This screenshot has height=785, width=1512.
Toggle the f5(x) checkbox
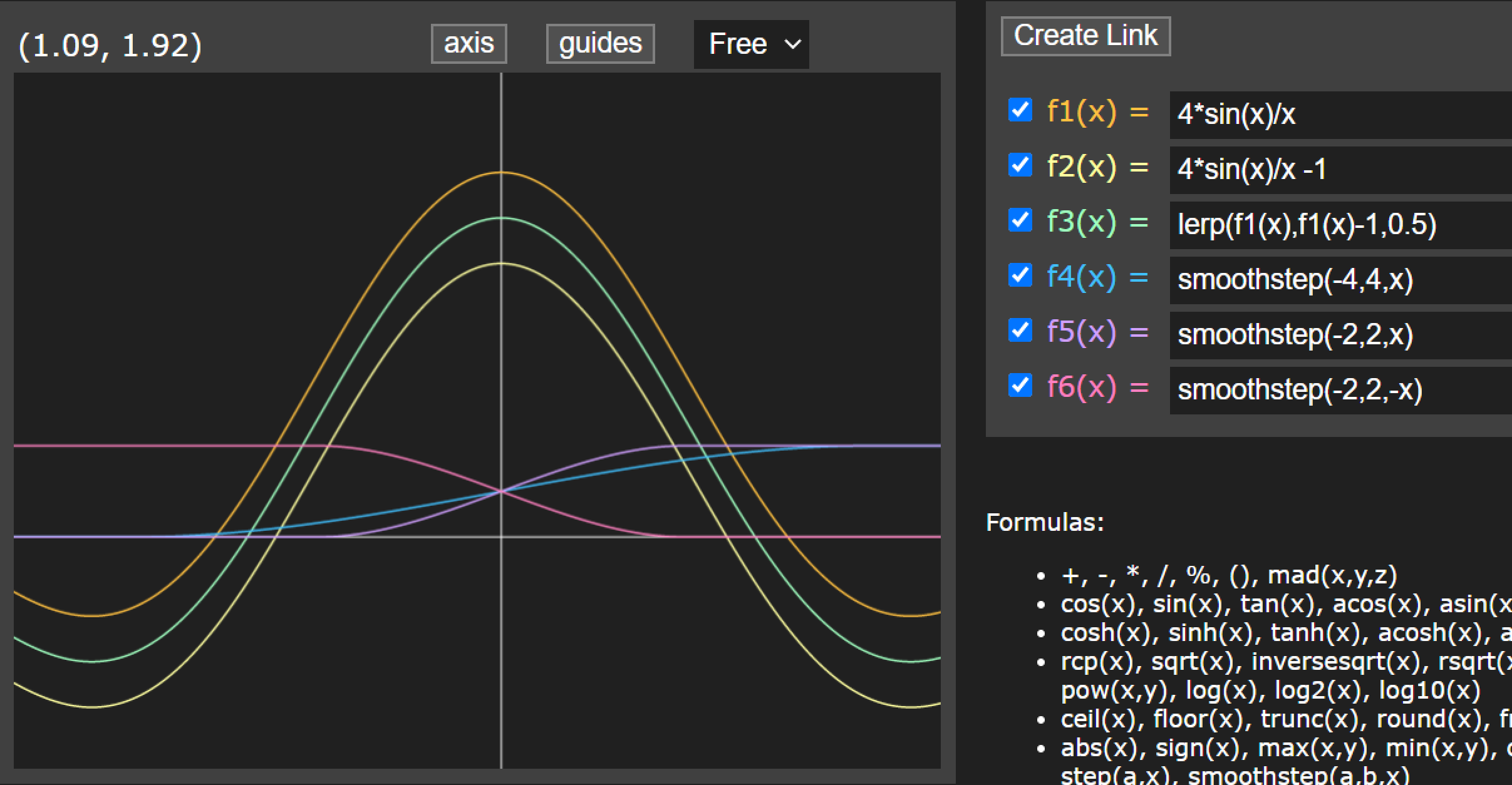[x=1020, y=330]
